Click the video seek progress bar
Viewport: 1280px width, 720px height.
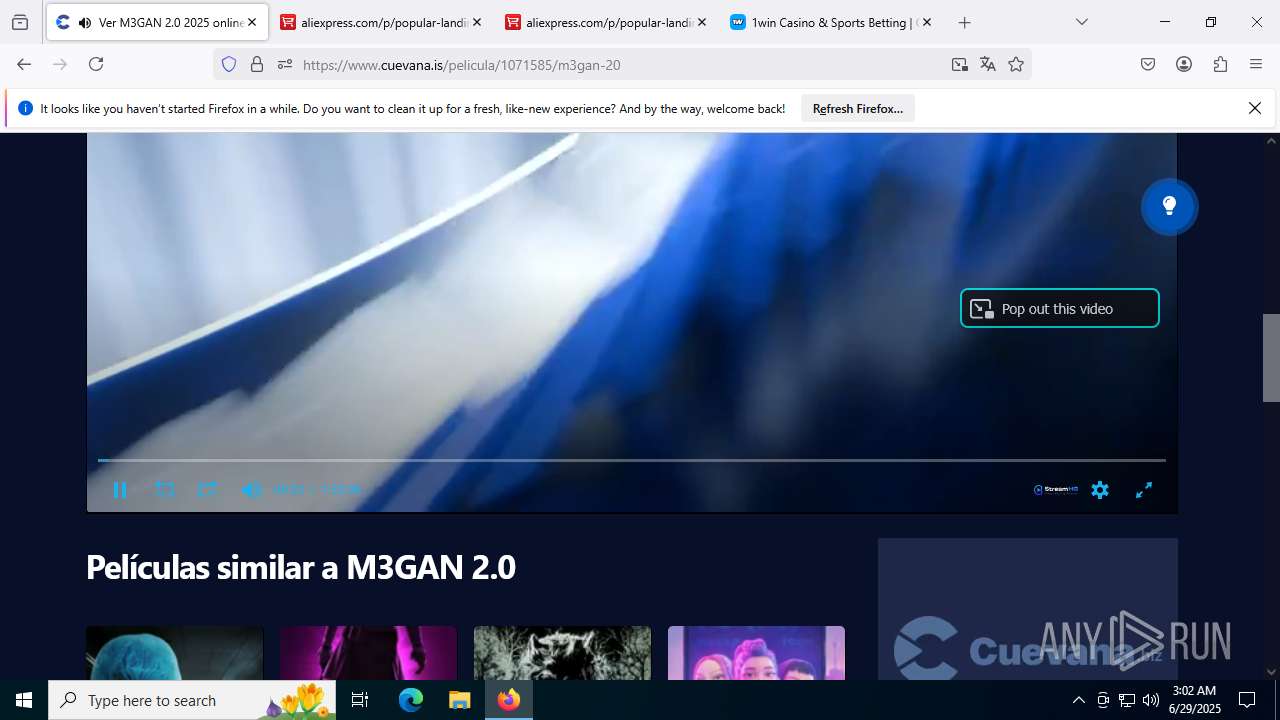631,460
